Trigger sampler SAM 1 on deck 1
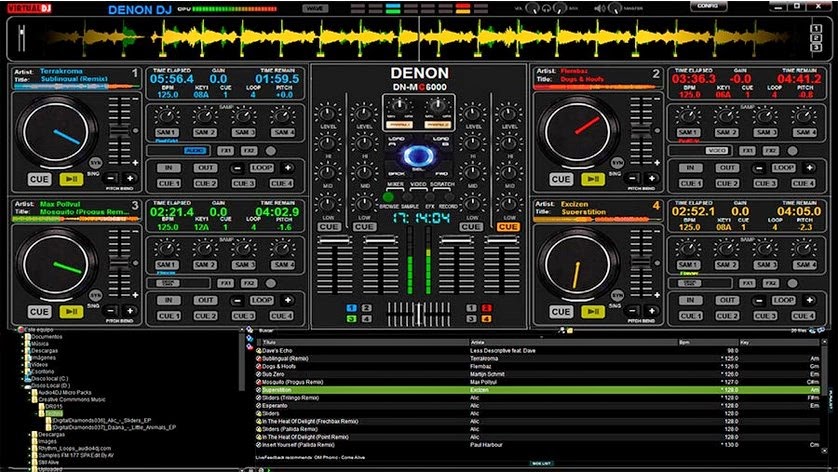Image resolution: width=838 pixels, height=472 pixels. 167,132
